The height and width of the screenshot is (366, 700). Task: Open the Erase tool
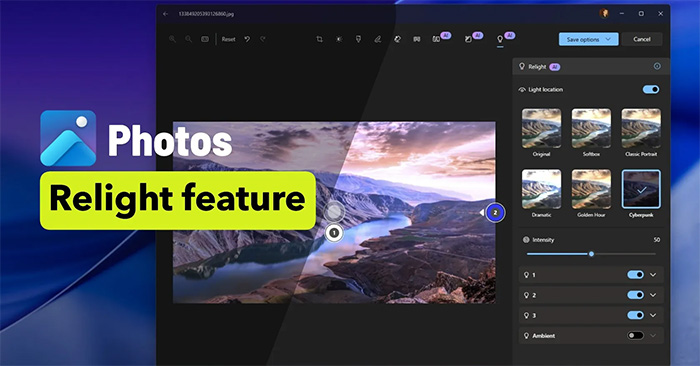click(397, 39)
